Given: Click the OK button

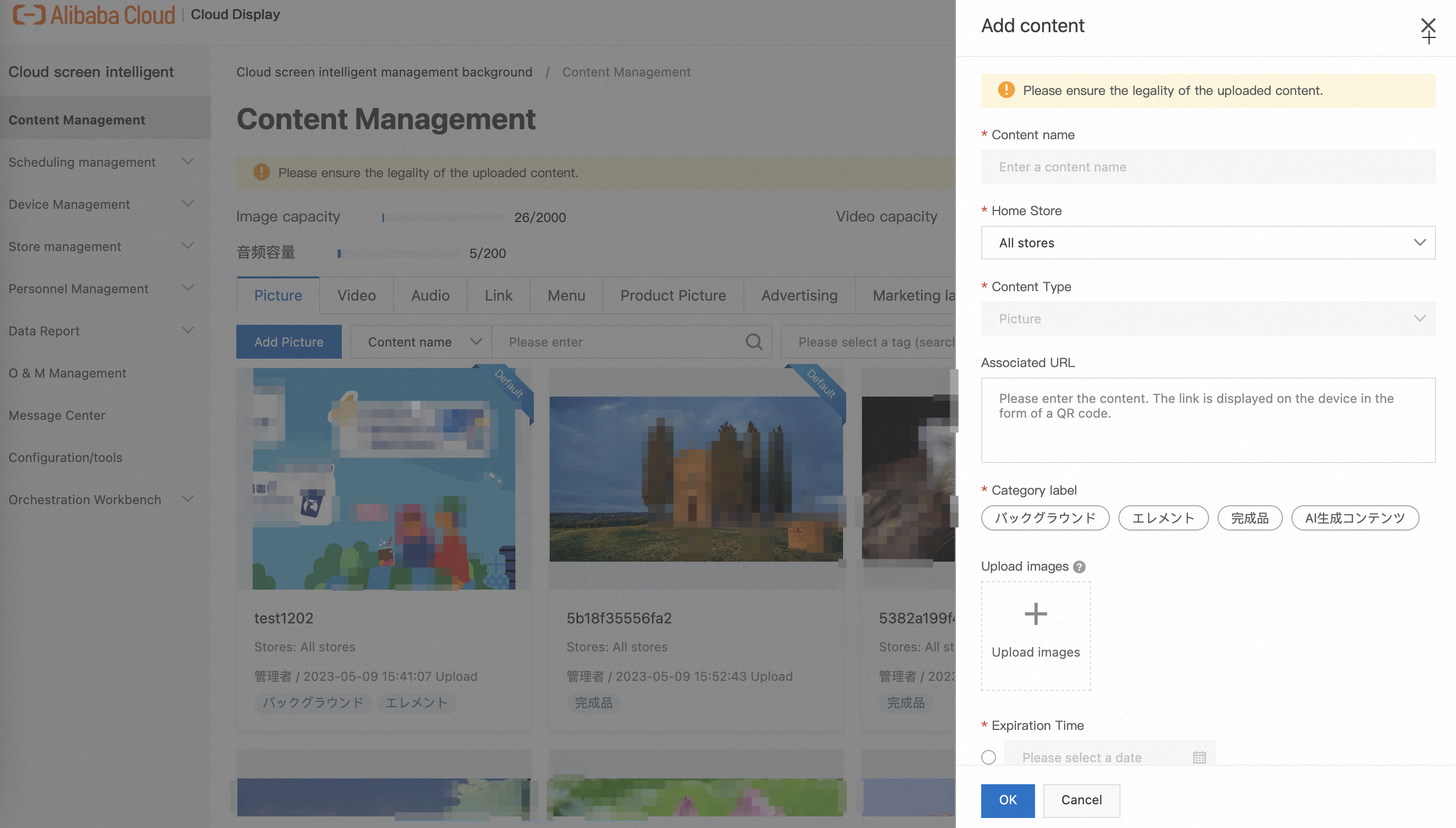Looking at the screenshot, I should click(x=1008, y=800).
